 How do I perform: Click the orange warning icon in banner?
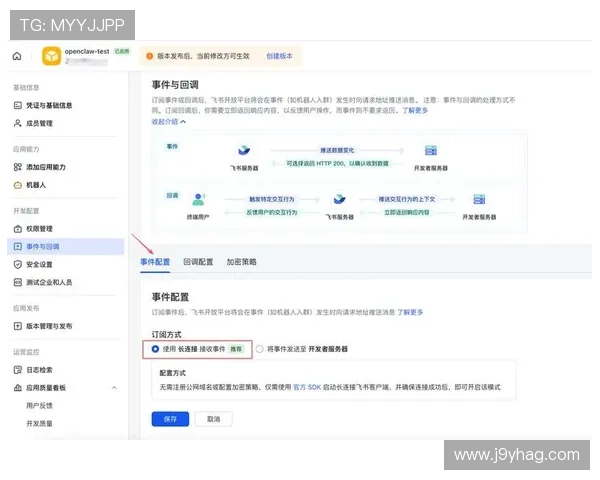point(150,56)
